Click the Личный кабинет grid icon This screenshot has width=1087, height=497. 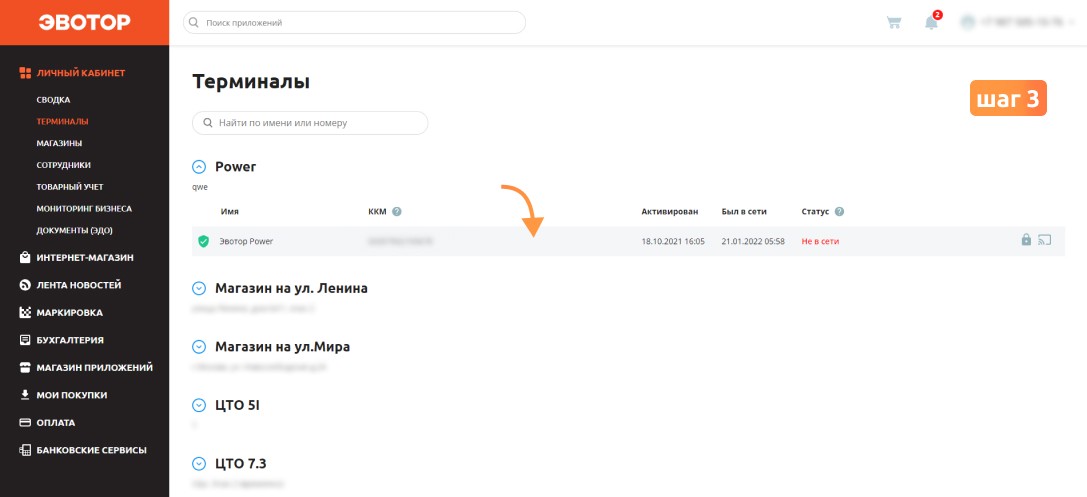(25, 73)
